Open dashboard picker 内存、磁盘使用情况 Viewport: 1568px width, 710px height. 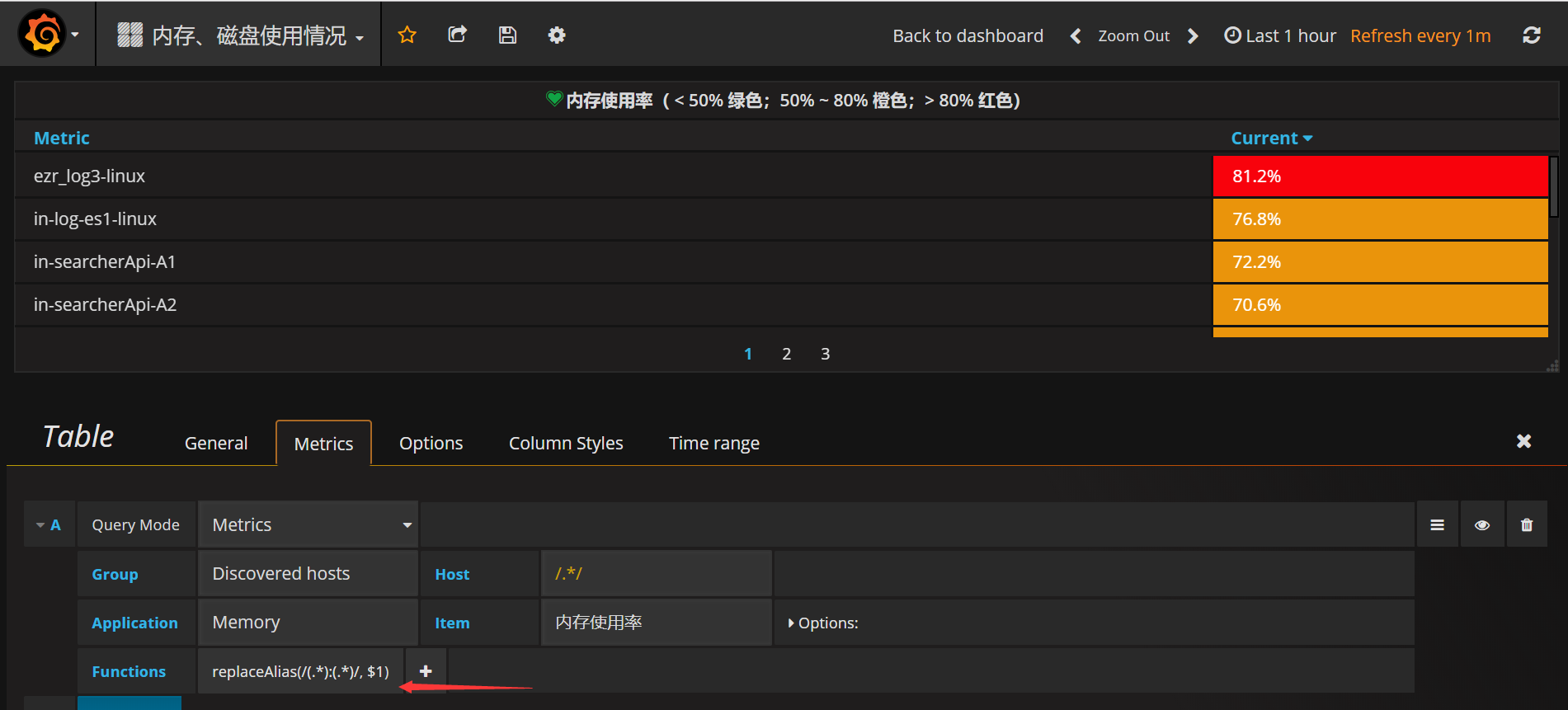tap(240, 35)
